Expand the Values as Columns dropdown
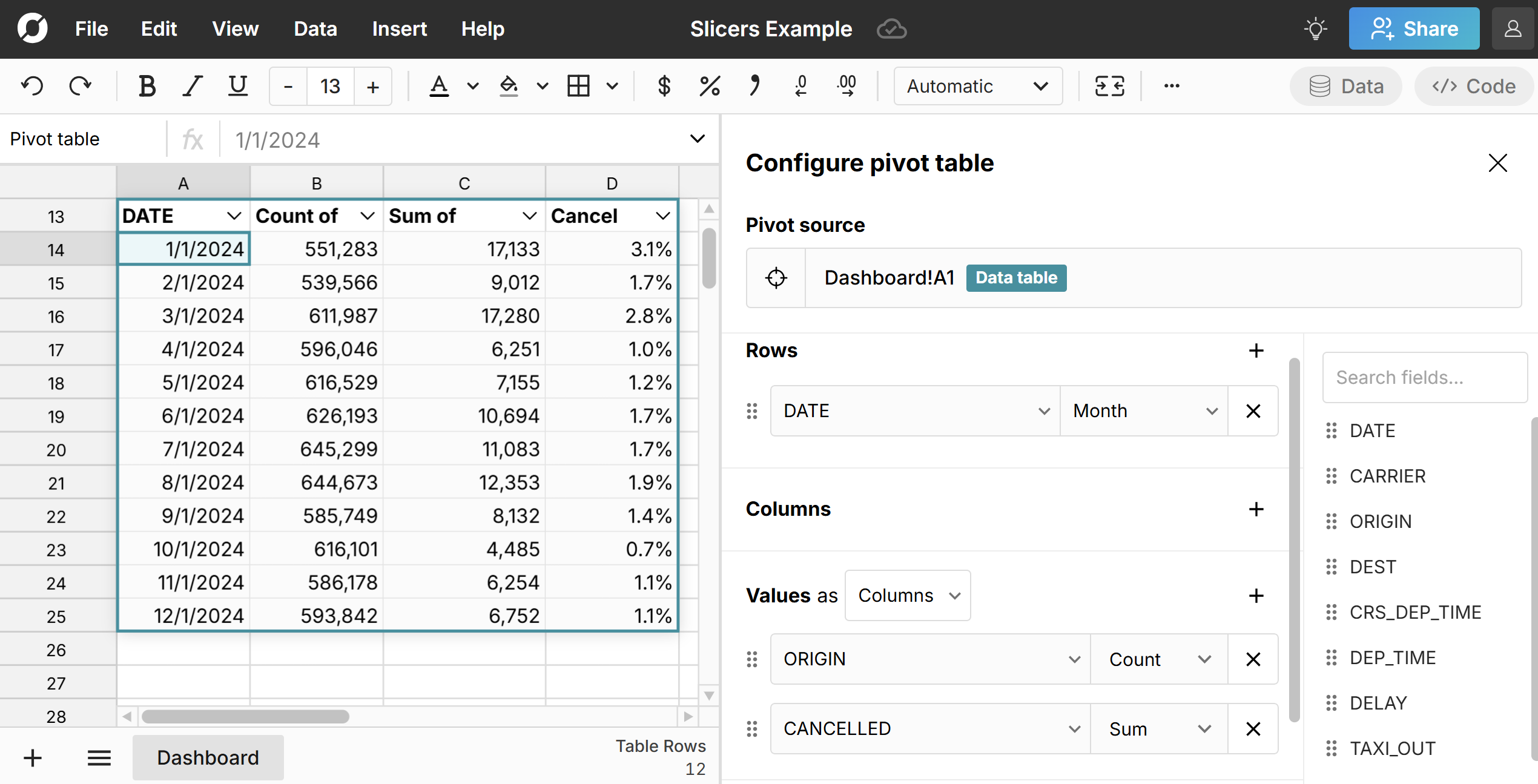The image size is (1538, 784). point(908,595)
